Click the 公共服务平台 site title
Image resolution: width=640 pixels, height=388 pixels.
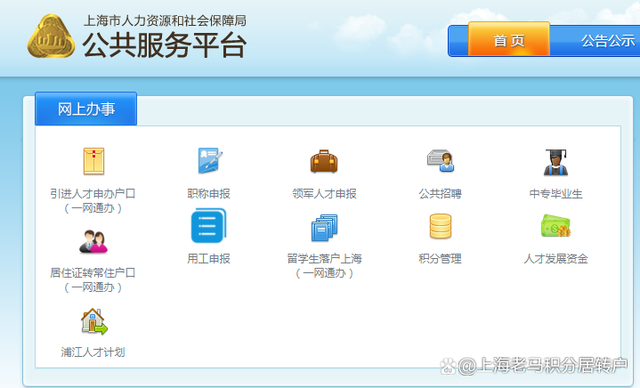point(164,45)
